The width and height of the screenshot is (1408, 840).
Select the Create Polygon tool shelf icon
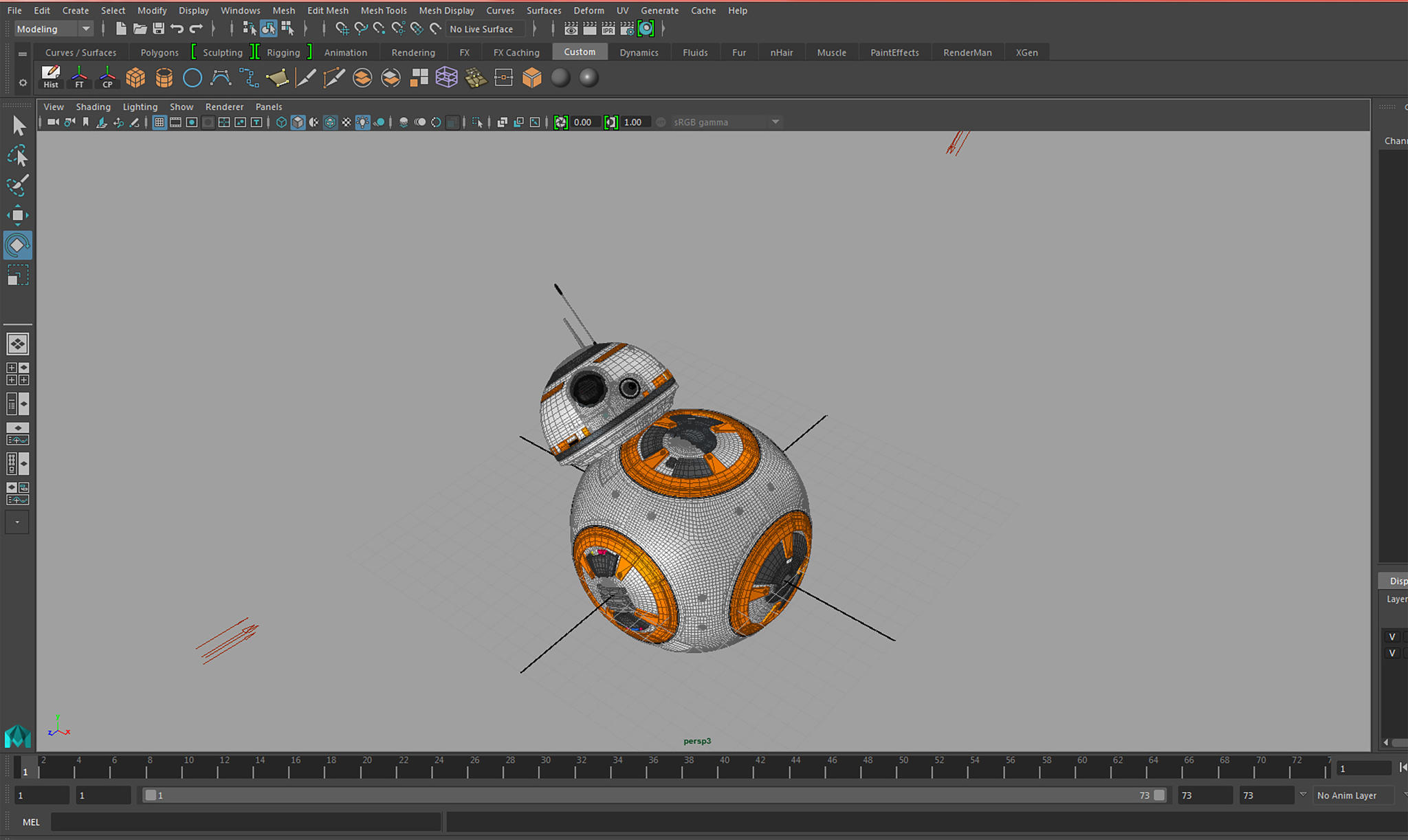point(277,78)
